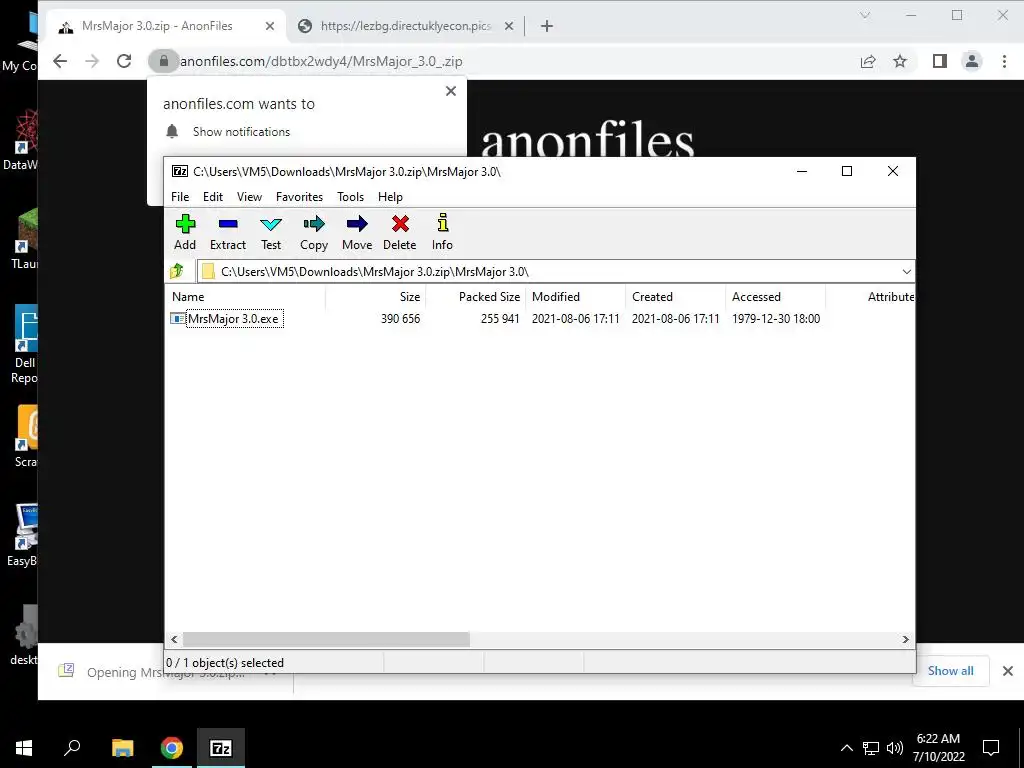Click Chrome icon in taskbar
This screenshot has width=1024, height=768.
172,748
